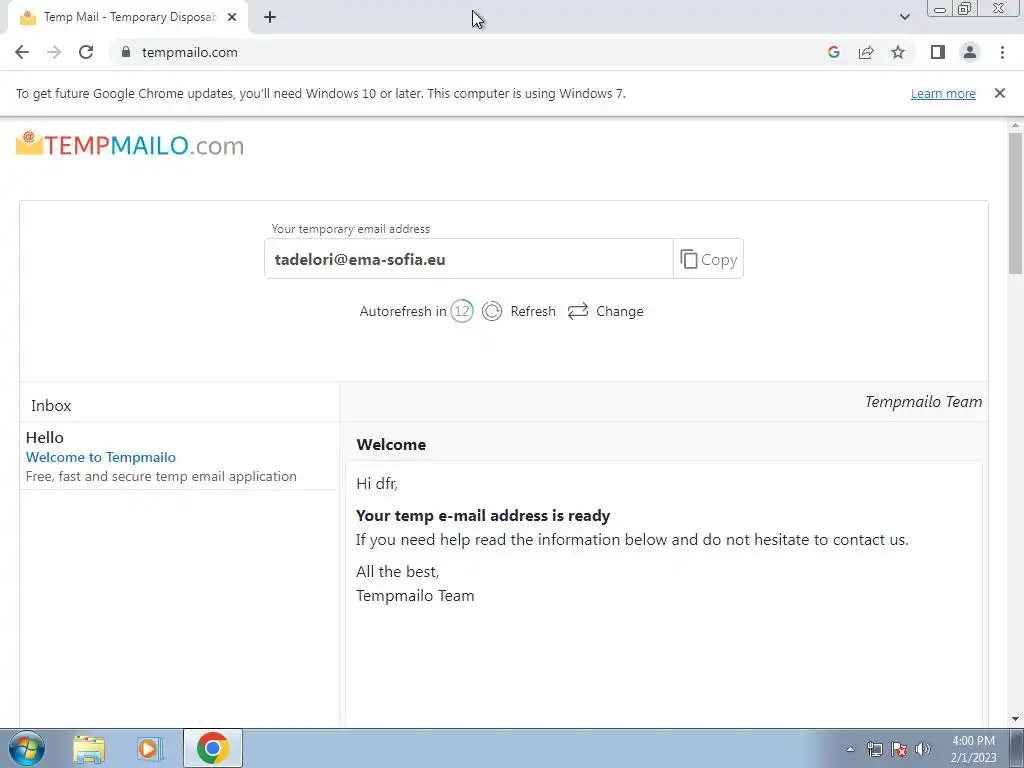Click the browser back arrow
1024x768 pixels.
pyautogui.click(x=22, y=52)
